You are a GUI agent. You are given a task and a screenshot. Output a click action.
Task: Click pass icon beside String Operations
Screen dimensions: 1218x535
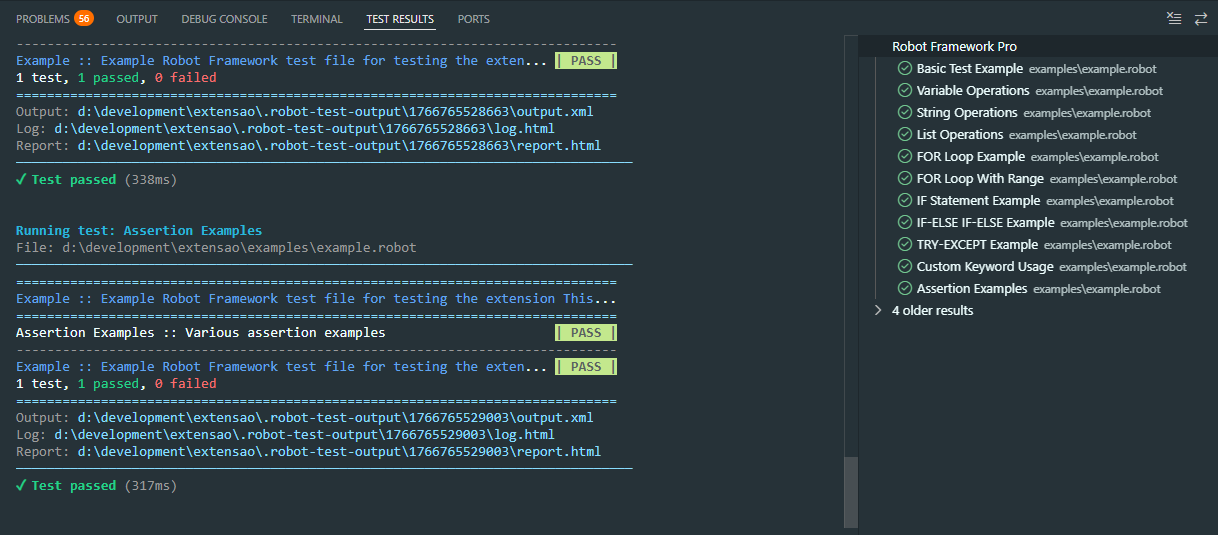click(x=904, y=113)
